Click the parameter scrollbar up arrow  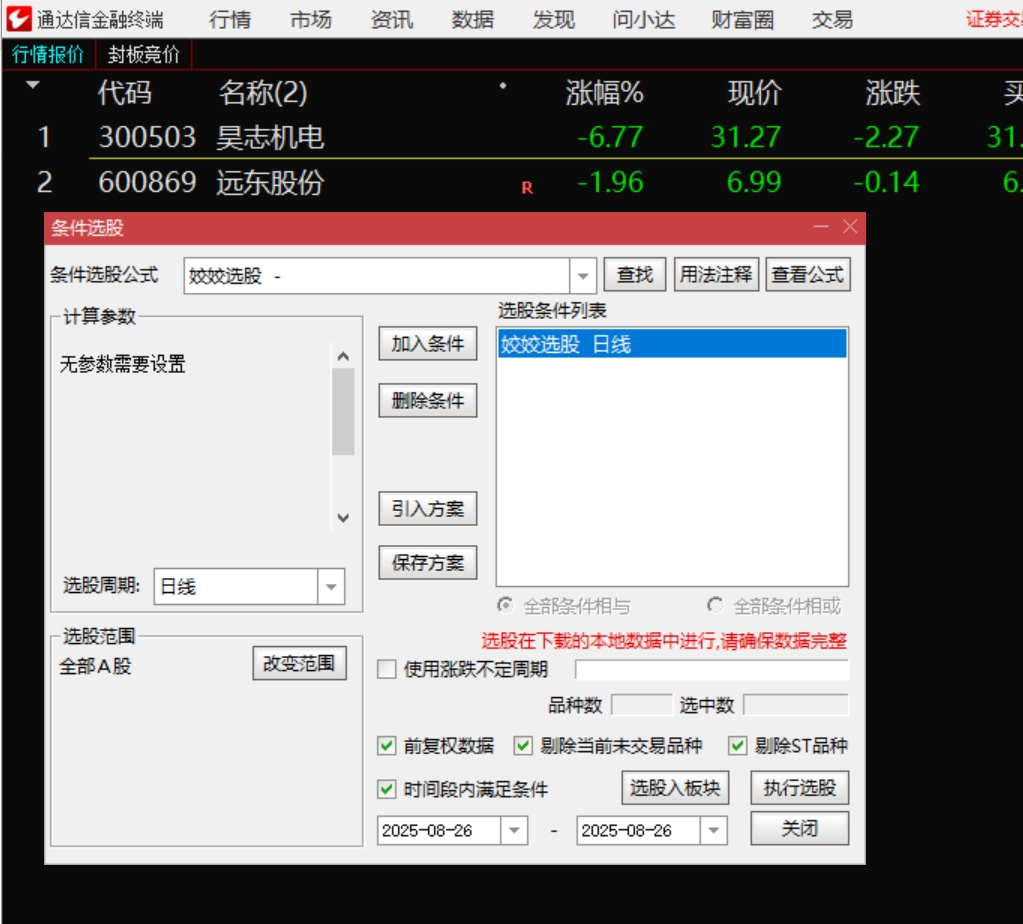coord(343,356)
